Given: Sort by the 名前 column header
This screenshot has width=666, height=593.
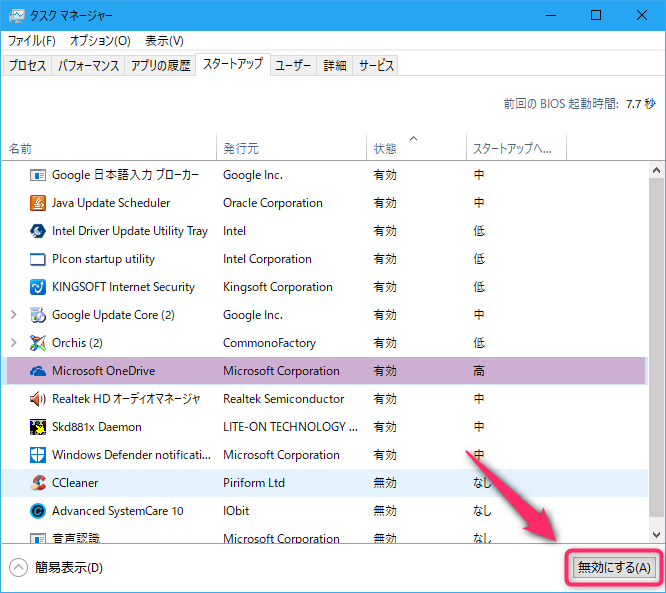Looking at the screenshot, I should tap(110, 148).
